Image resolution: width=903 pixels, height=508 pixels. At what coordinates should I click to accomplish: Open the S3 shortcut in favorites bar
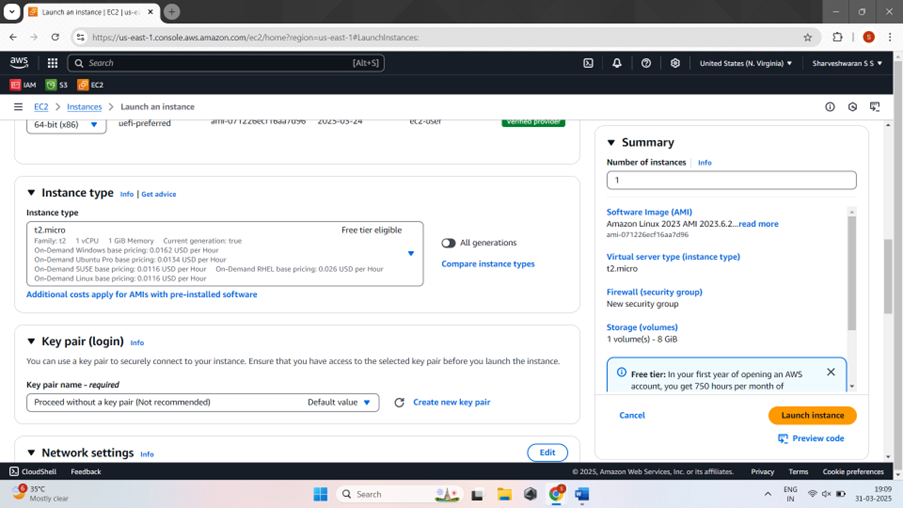pos(56,85)
